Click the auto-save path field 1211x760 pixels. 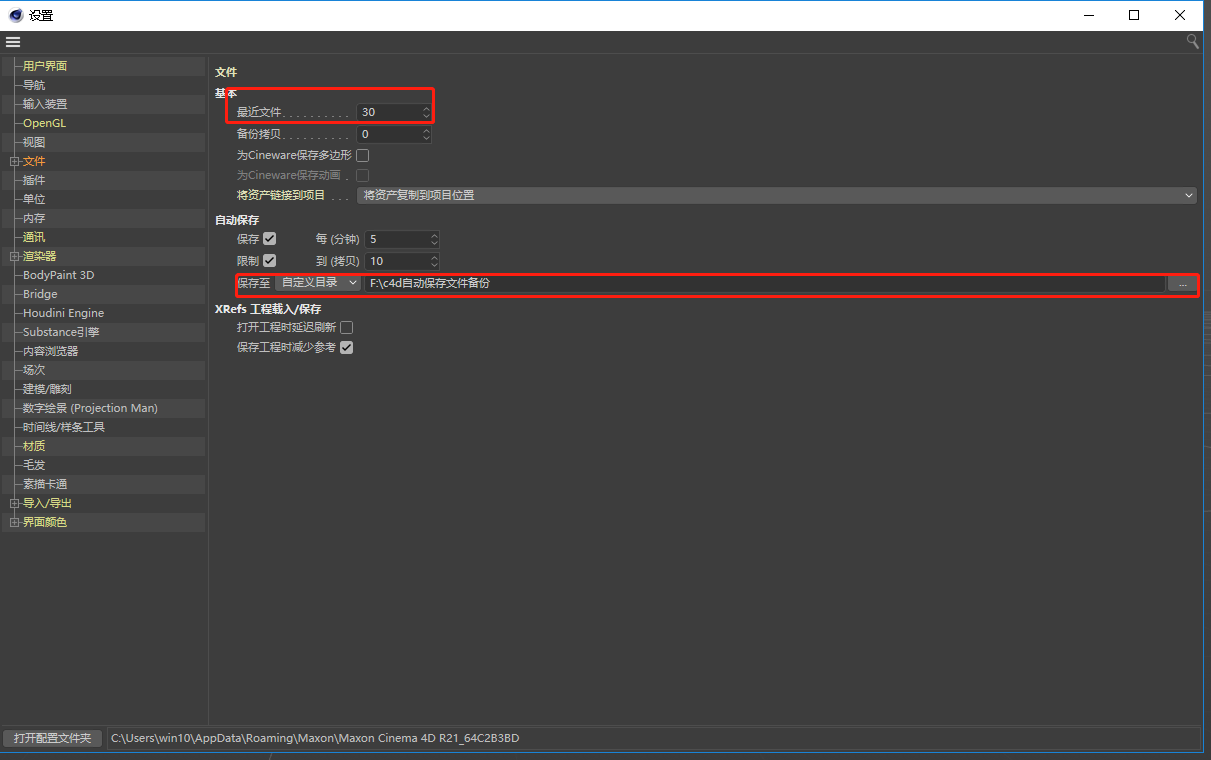[765, 283]
